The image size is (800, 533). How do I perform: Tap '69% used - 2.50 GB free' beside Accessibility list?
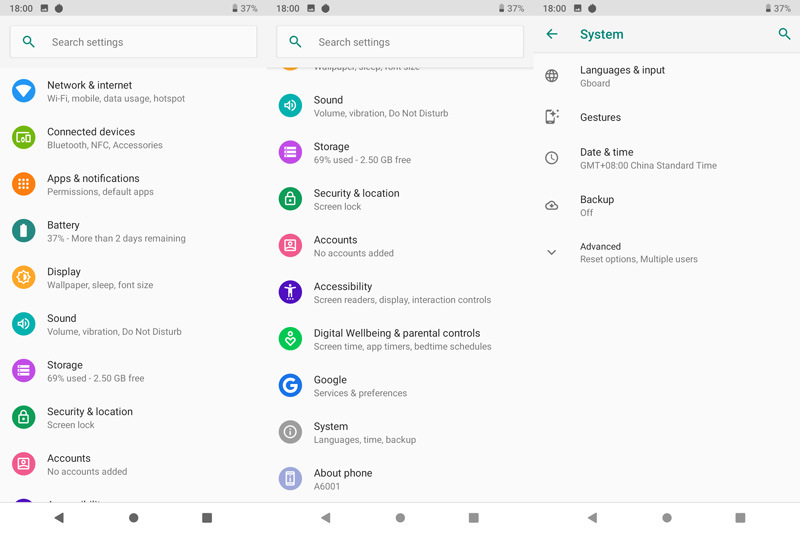(x=362, y=160)
